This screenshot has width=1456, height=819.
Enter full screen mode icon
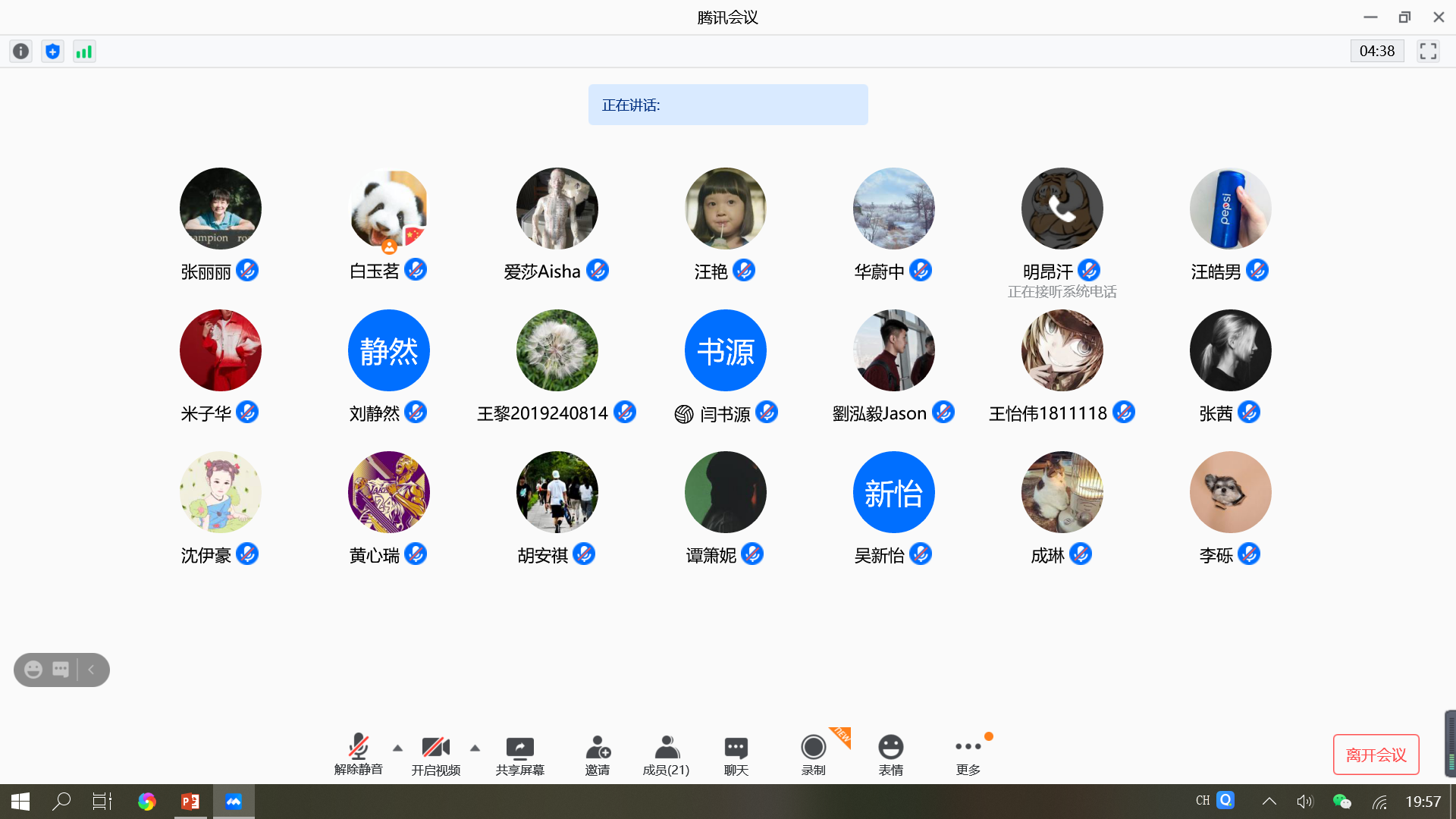click(1428, 52)
